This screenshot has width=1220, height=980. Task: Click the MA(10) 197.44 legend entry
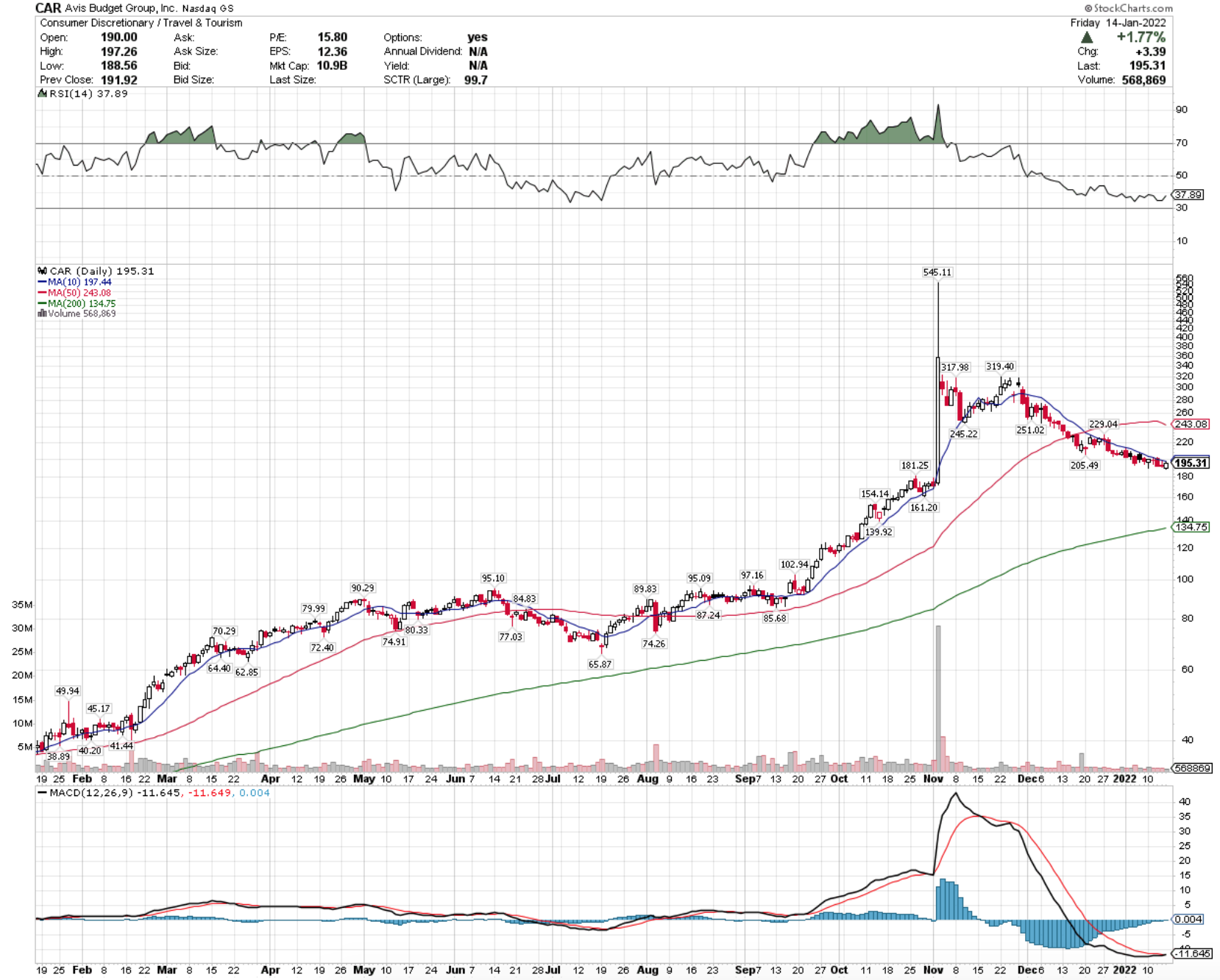(x=75, y=282)
